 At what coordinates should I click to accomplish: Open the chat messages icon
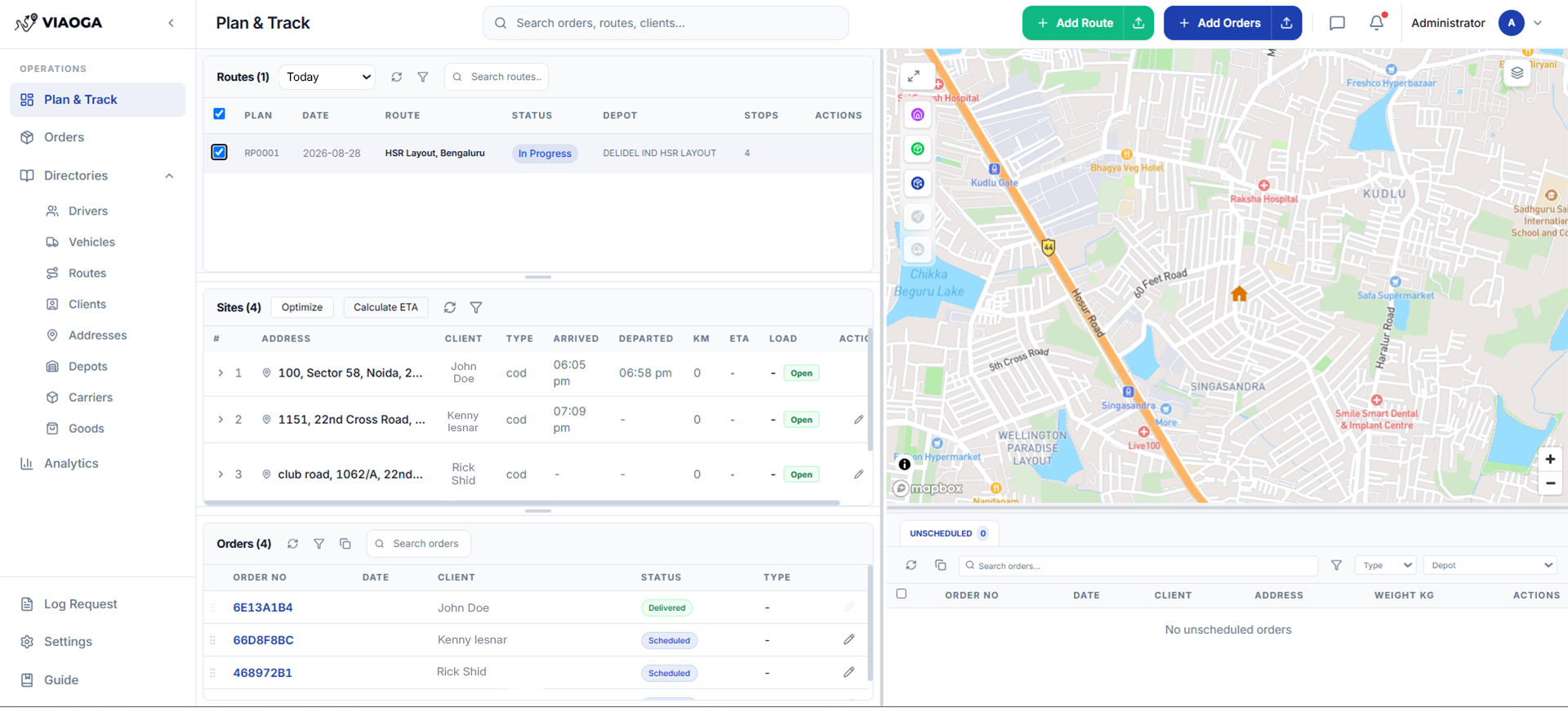[x=1337, y=23]
